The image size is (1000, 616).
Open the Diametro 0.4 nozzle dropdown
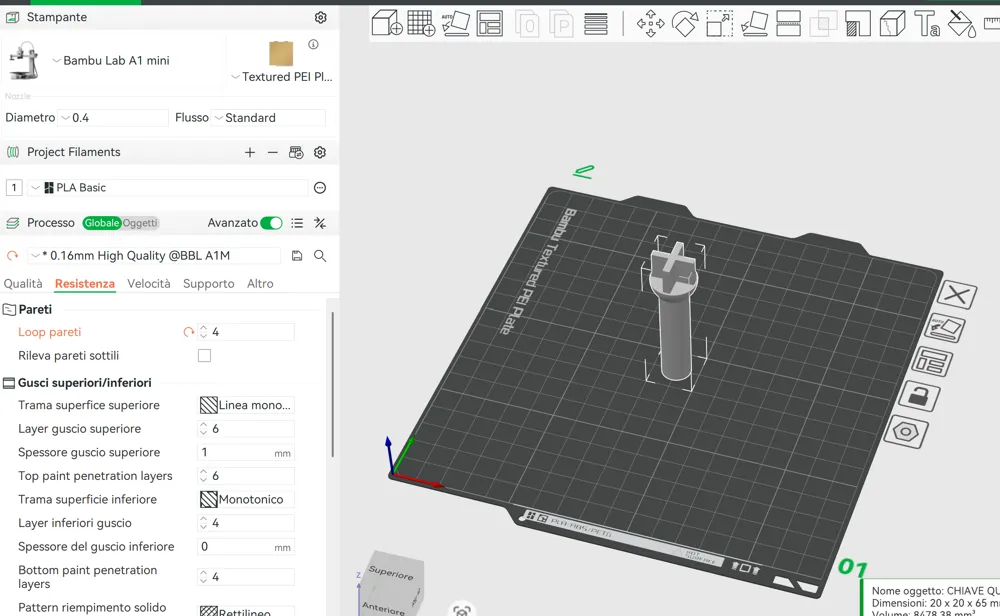point(113,118)
